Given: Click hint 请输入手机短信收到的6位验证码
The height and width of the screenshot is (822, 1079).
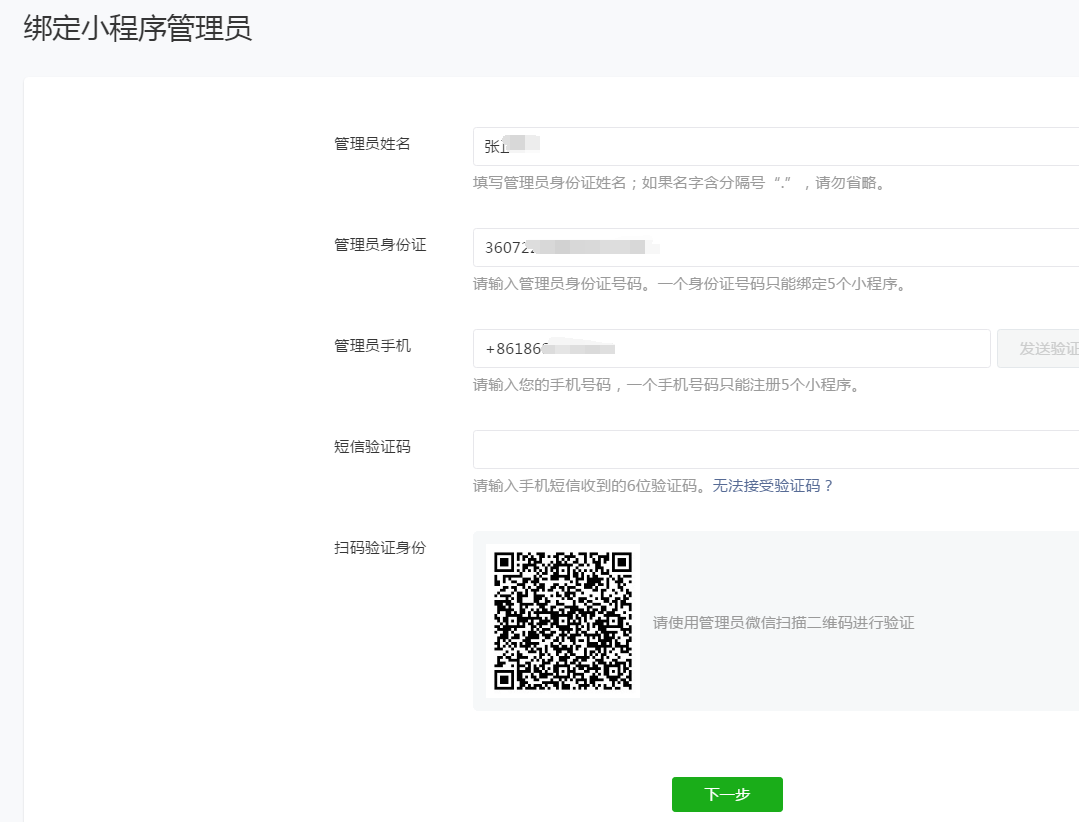Looking at the screenshot, I should tap(589, 486).
